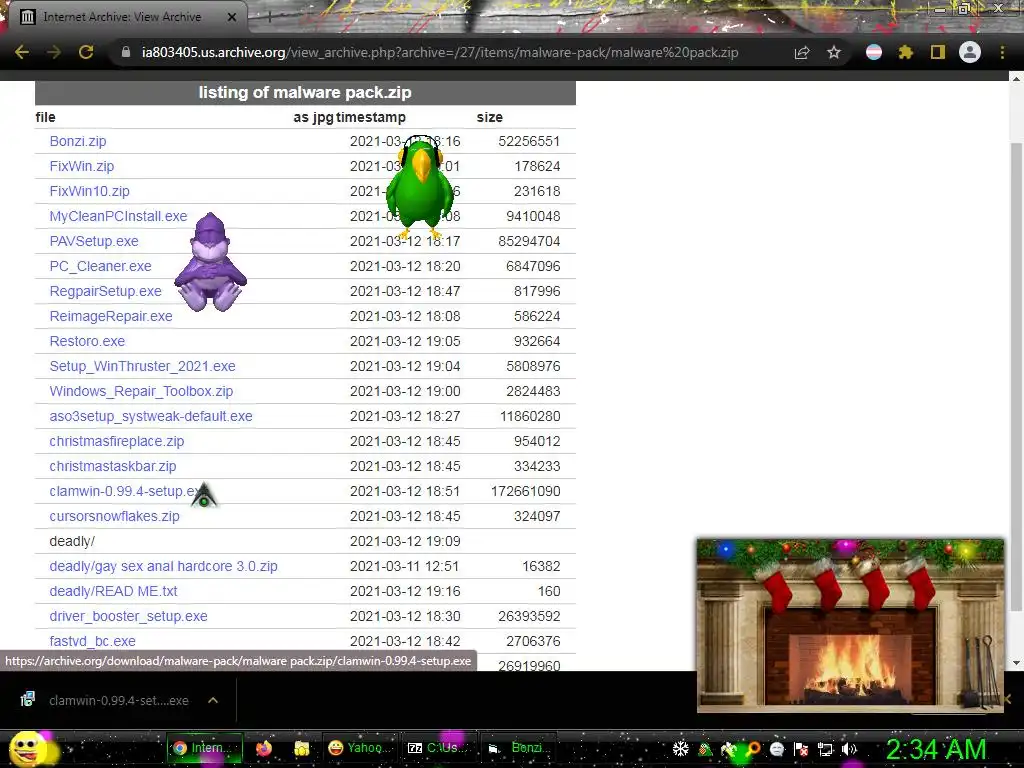Expand the clamwin download options chevron
This screenshot has width=1024, height=768.
[x=213, y=700]
